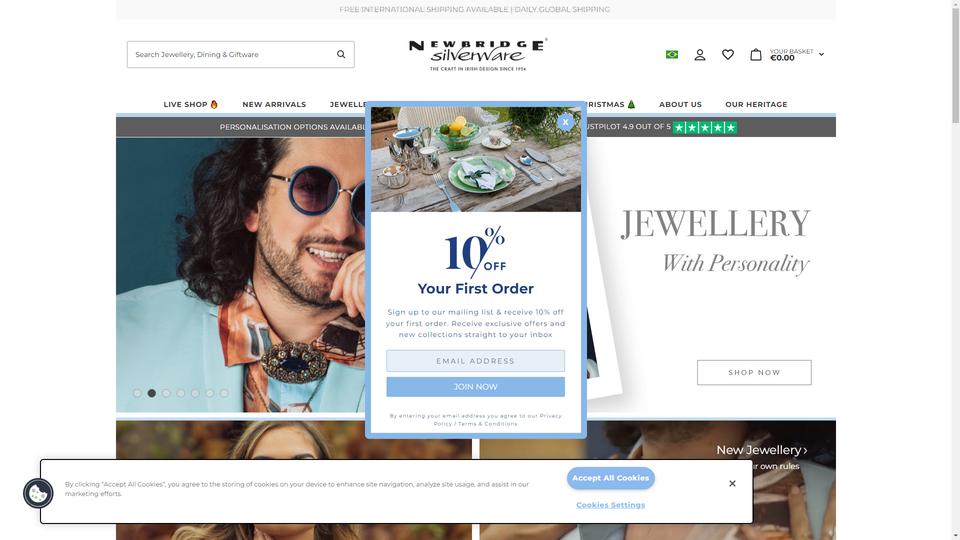This screenshot has width=960, height=540.
Task: Open the Cookies Settings link
Action: (x=610, y=505)
